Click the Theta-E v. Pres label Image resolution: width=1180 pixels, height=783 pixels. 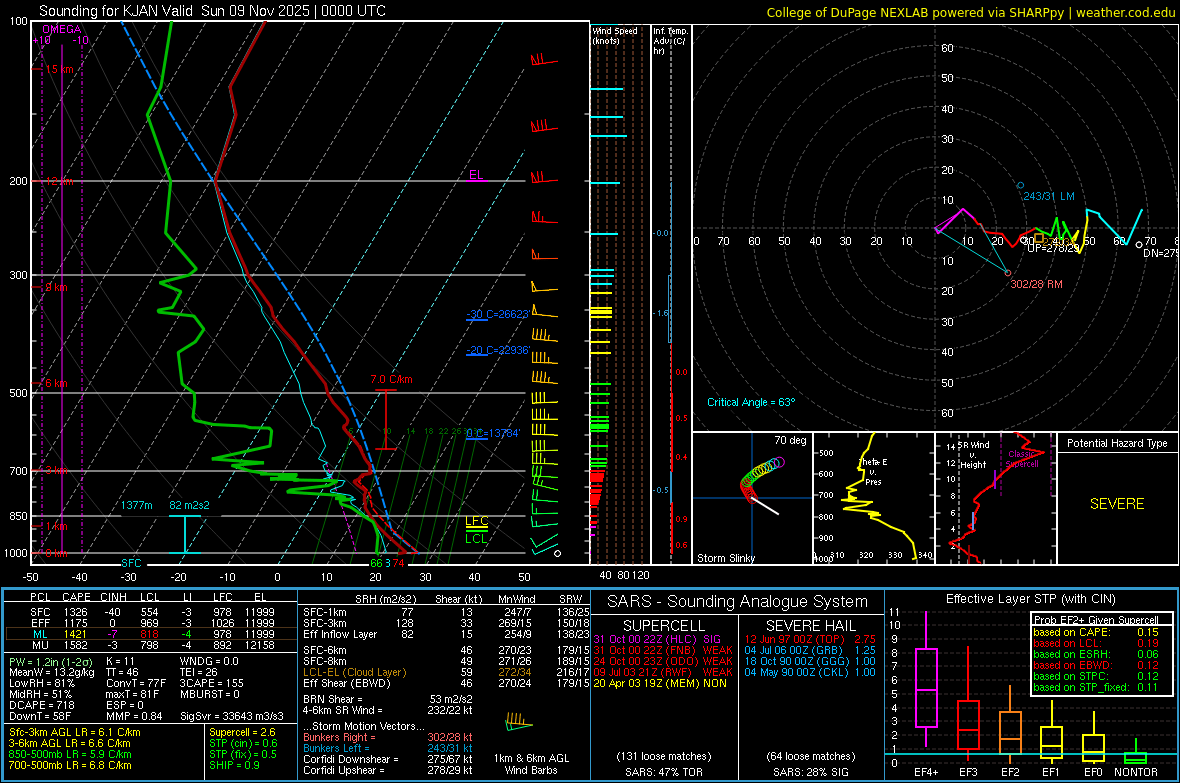(x=873, y=472)
